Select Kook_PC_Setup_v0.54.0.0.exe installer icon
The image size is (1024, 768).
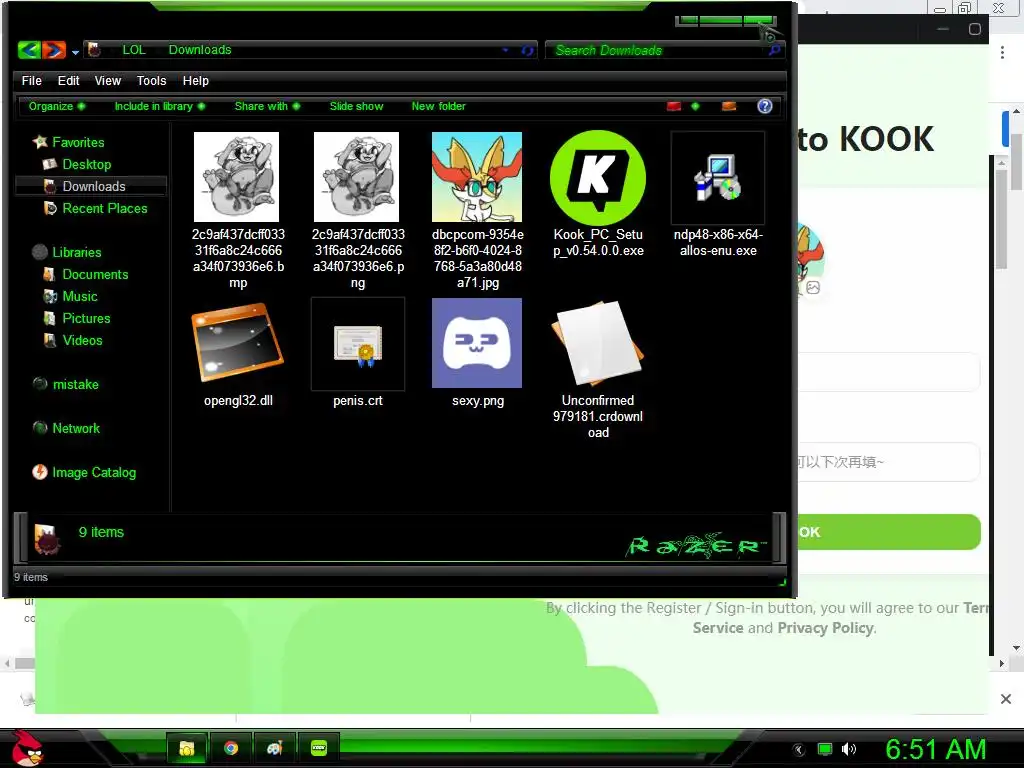click(x=598, y=178)
